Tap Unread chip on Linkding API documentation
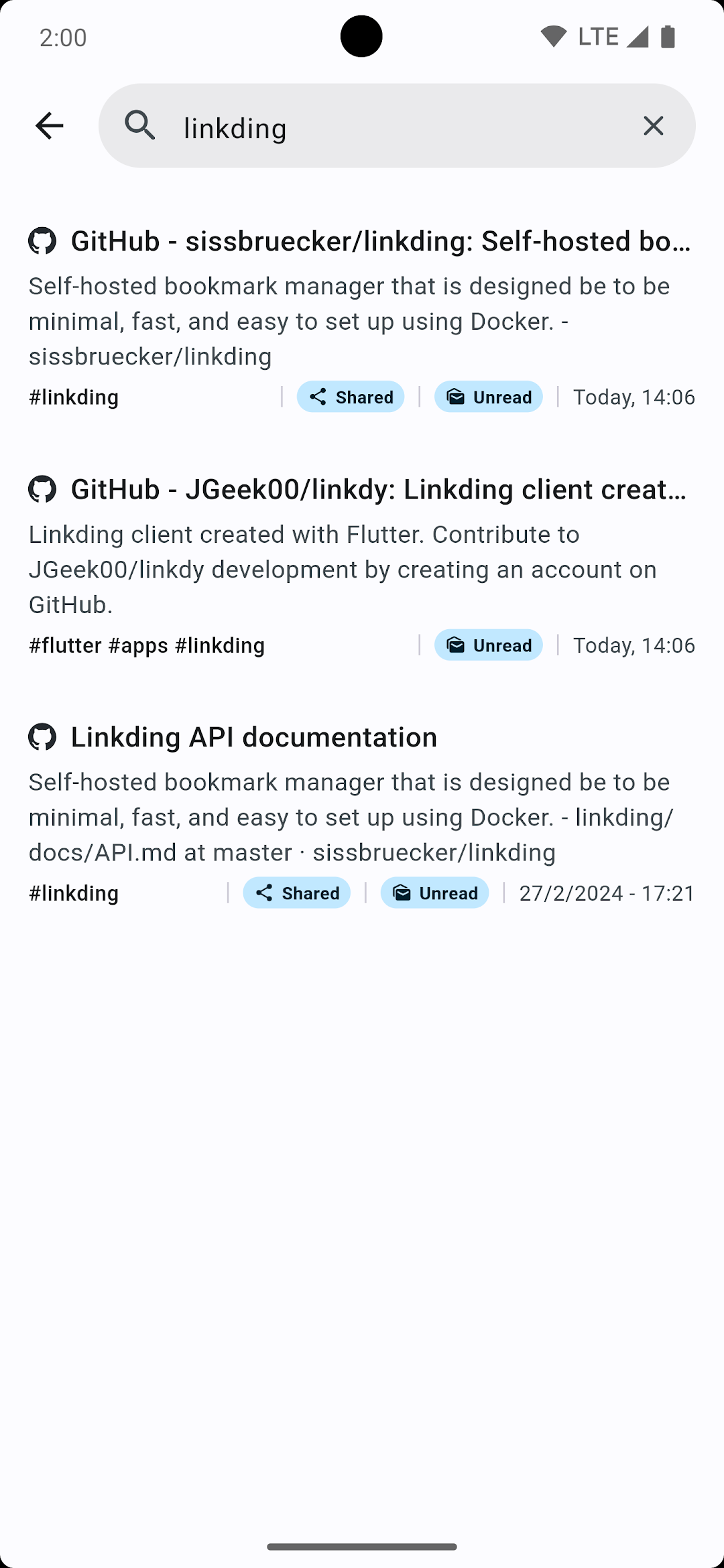Screen dimensions: 724x1568 (434, 893)
